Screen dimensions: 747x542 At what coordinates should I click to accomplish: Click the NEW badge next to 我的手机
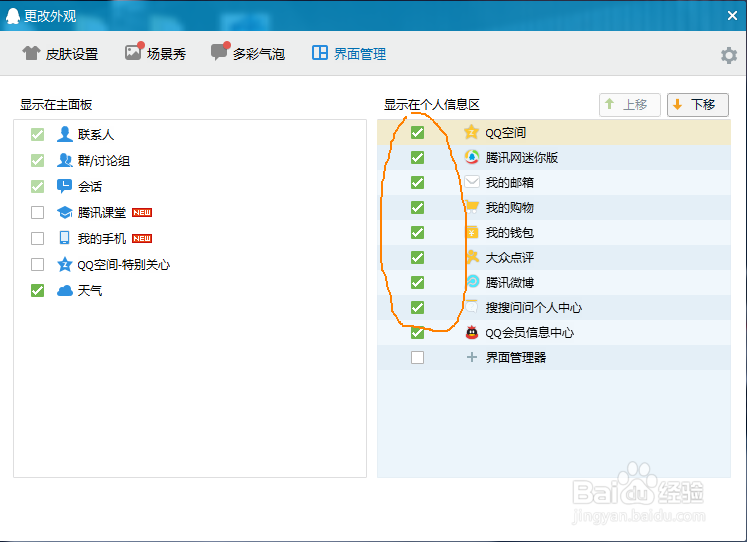(x=142, y=238)
